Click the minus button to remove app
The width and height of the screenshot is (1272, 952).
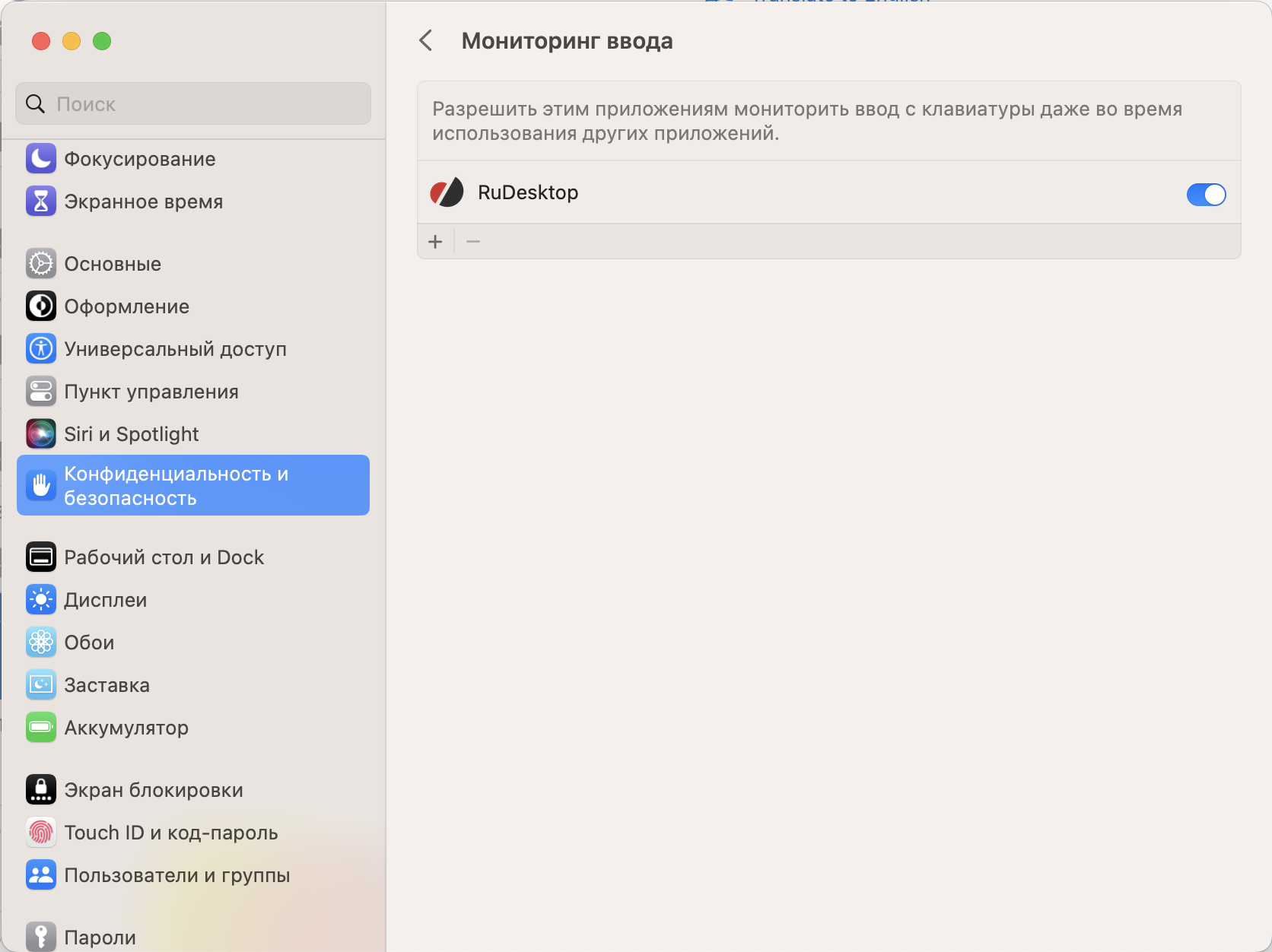(473, 242)
